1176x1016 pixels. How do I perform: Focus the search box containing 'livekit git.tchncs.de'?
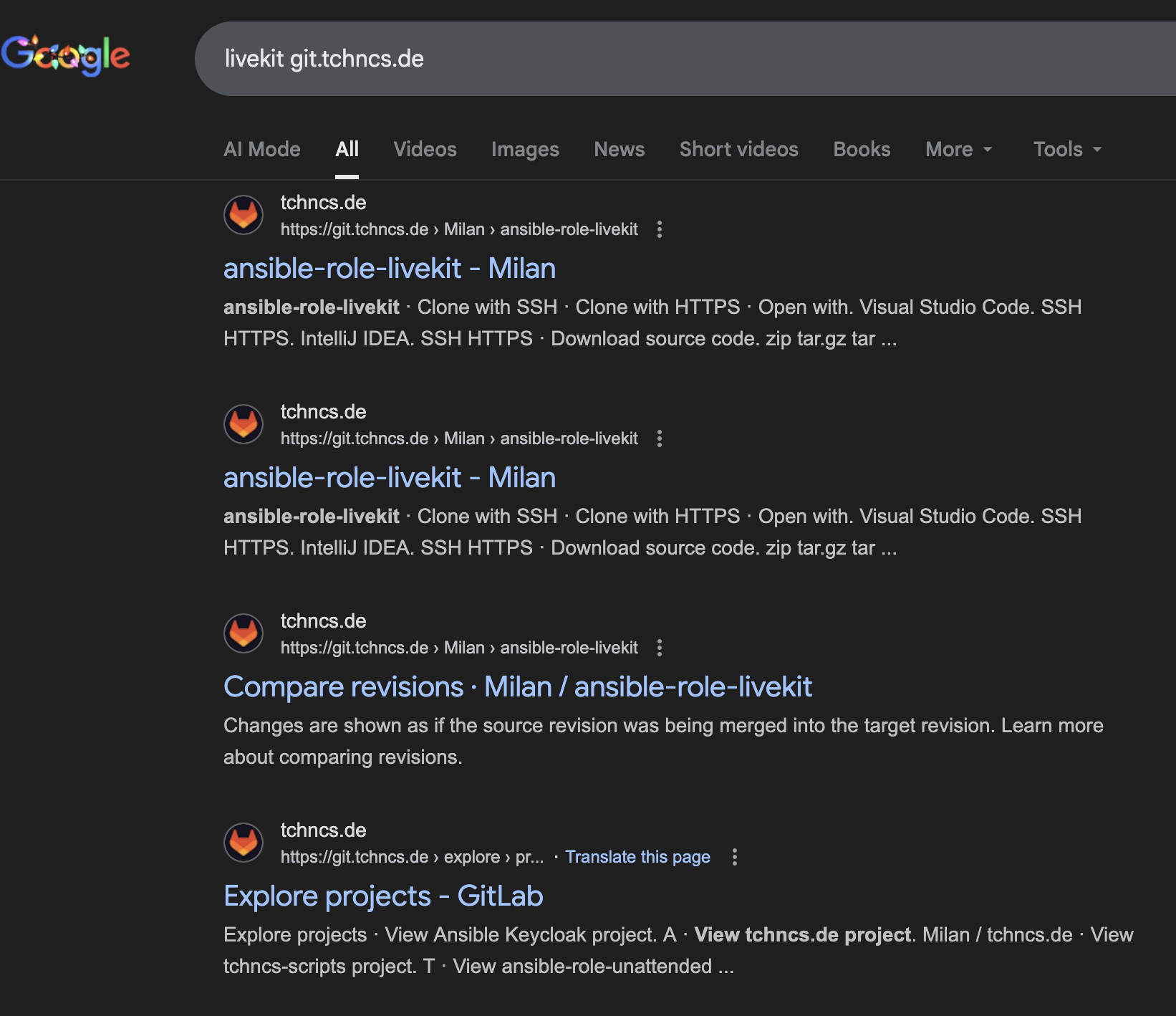pos(685,59)
